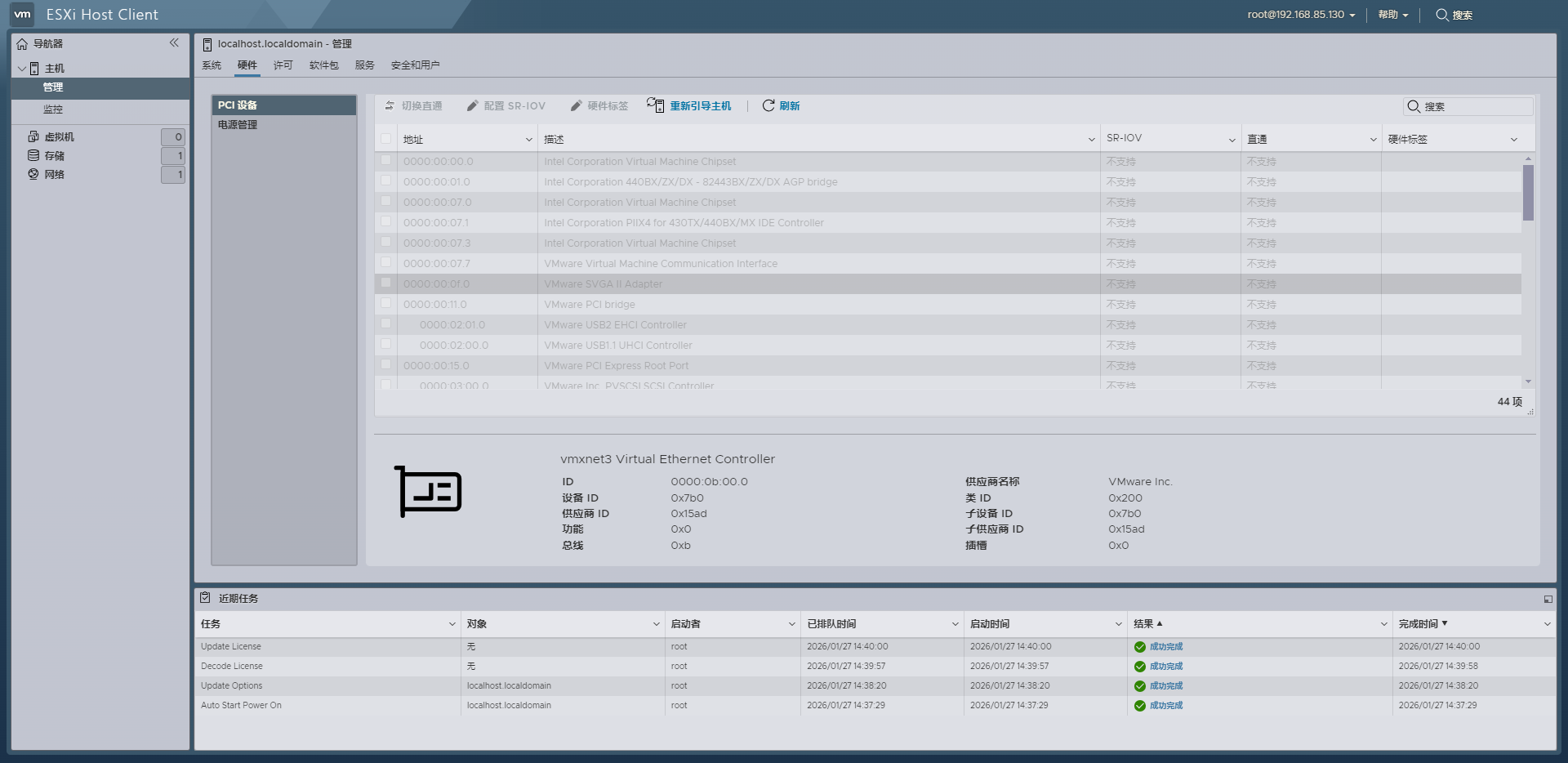The image size is (1568, 763).
Task: Click the VMware logo in the top bar
Action: coord(20,14)
